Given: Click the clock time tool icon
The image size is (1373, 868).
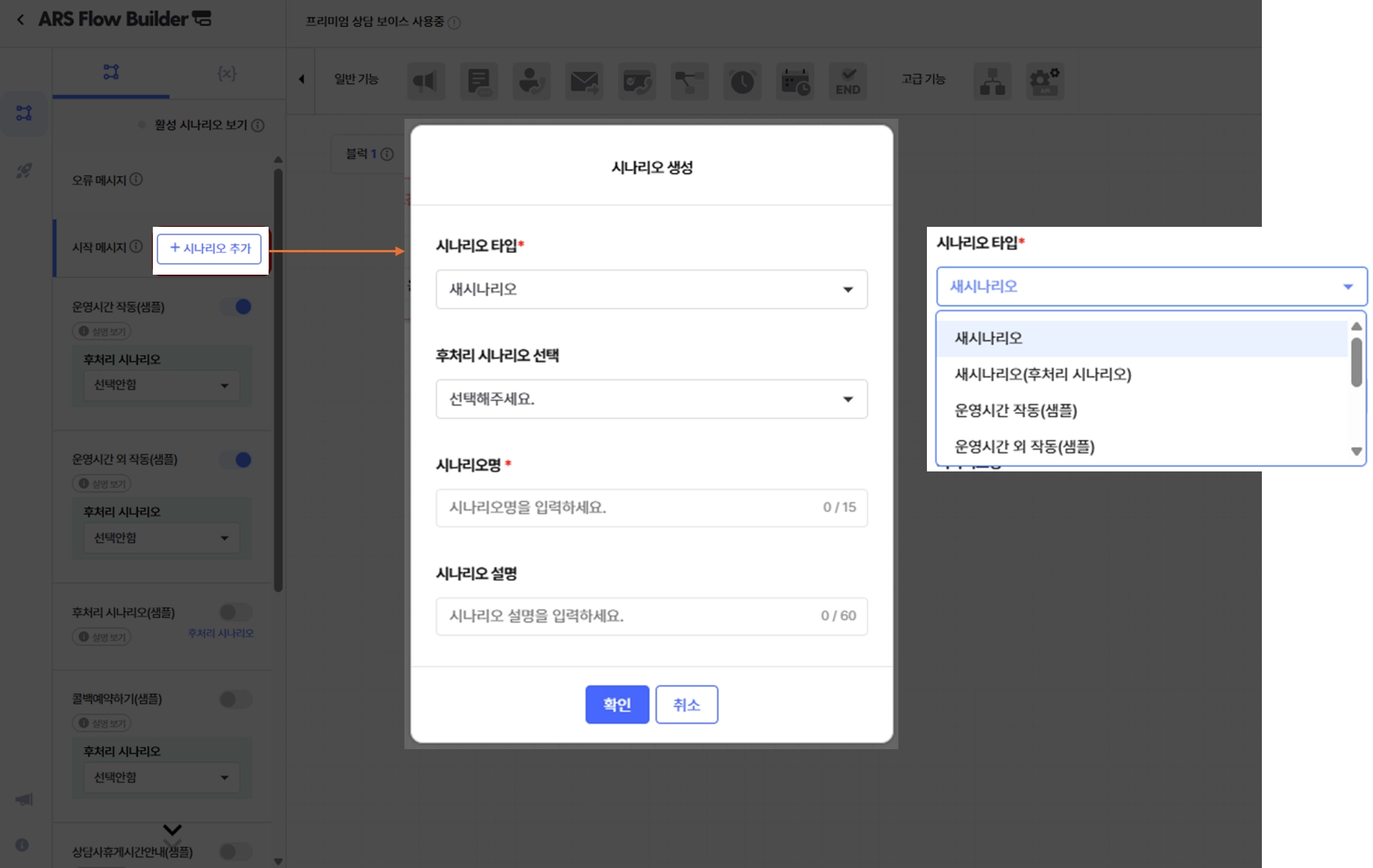Looking at the screenshot, I should click(x=742, y=81).
